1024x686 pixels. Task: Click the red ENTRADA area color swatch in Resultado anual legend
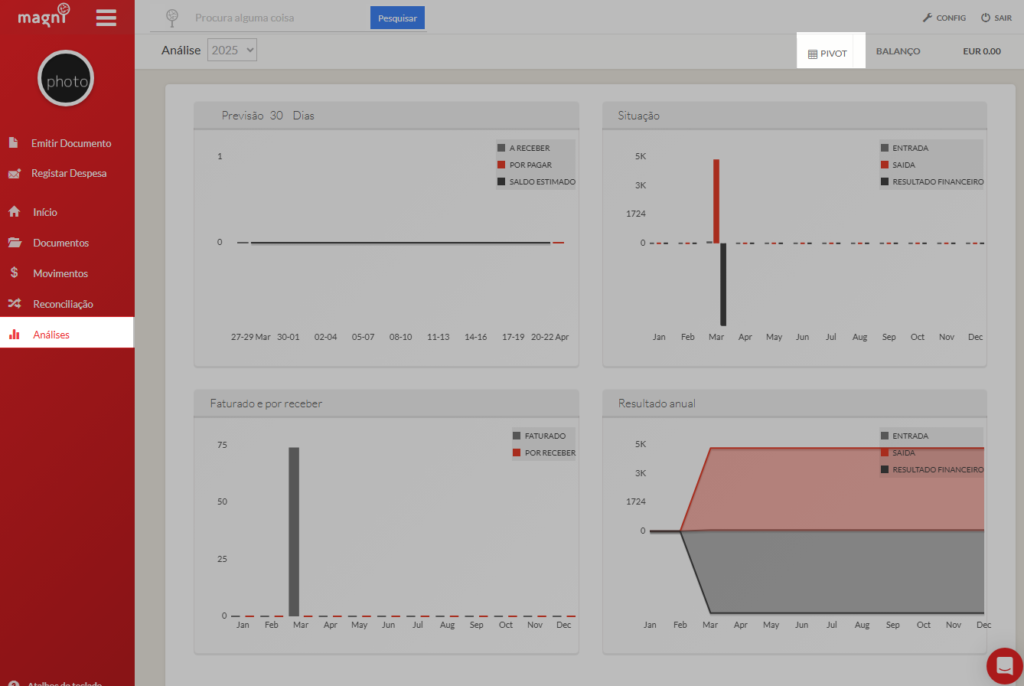click(885, 436)
